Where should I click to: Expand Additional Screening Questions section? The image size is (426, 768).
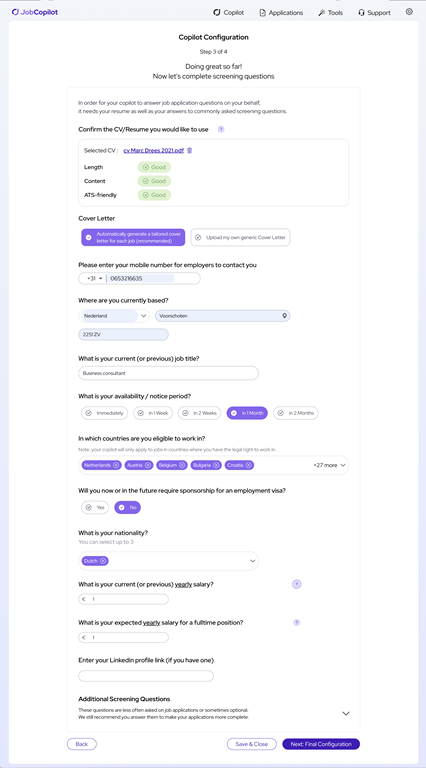point(346,714)
